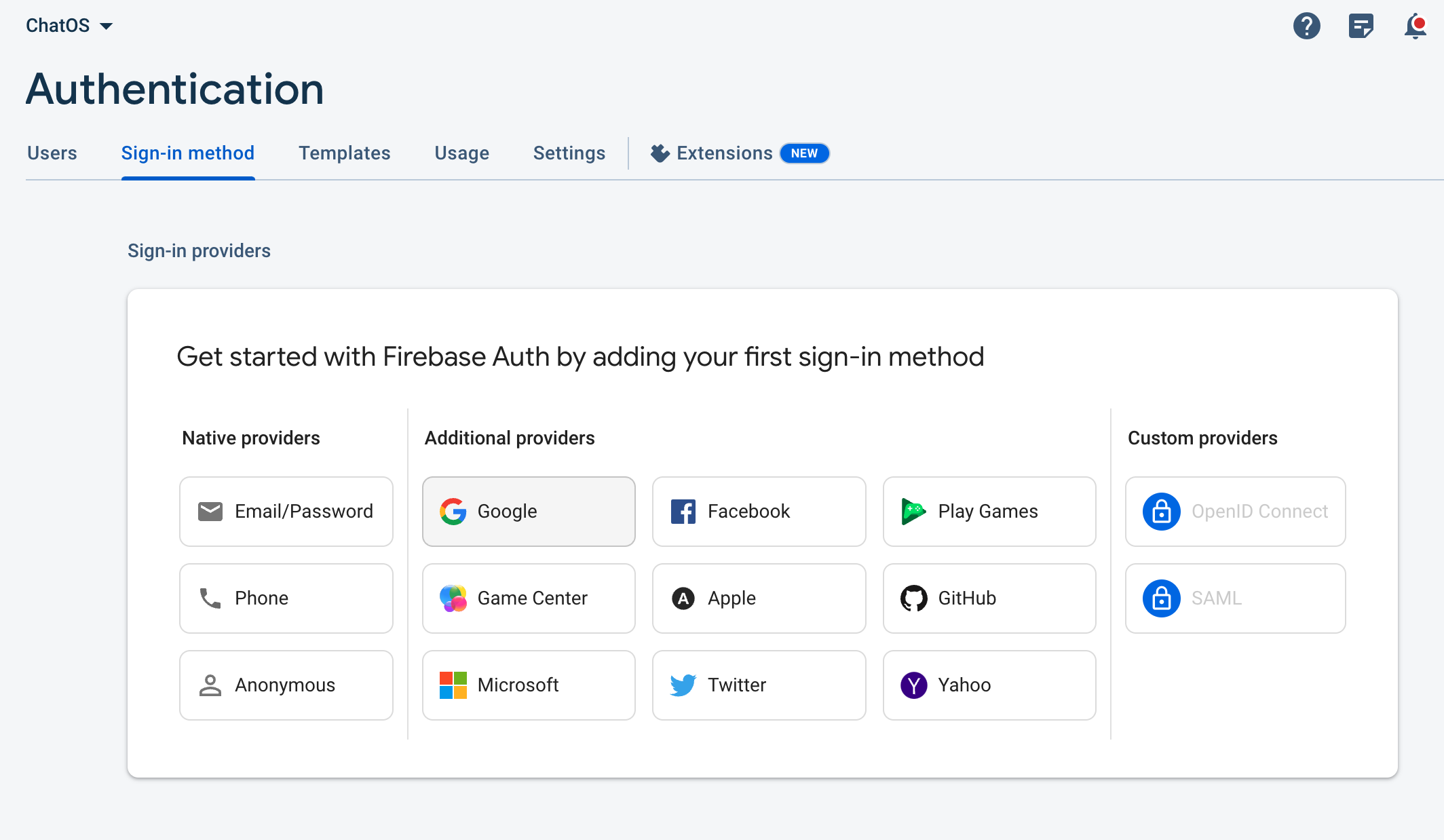This screenshot has height=840, width=1444.
Task: Select the Phone provider button
Action: [x=286, y=598]
